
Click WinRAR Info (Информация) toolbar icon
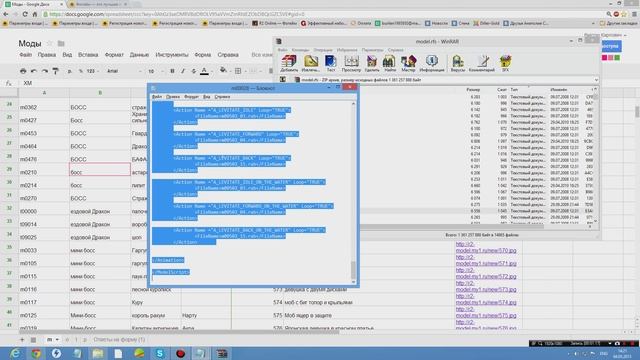coord(432,63)
